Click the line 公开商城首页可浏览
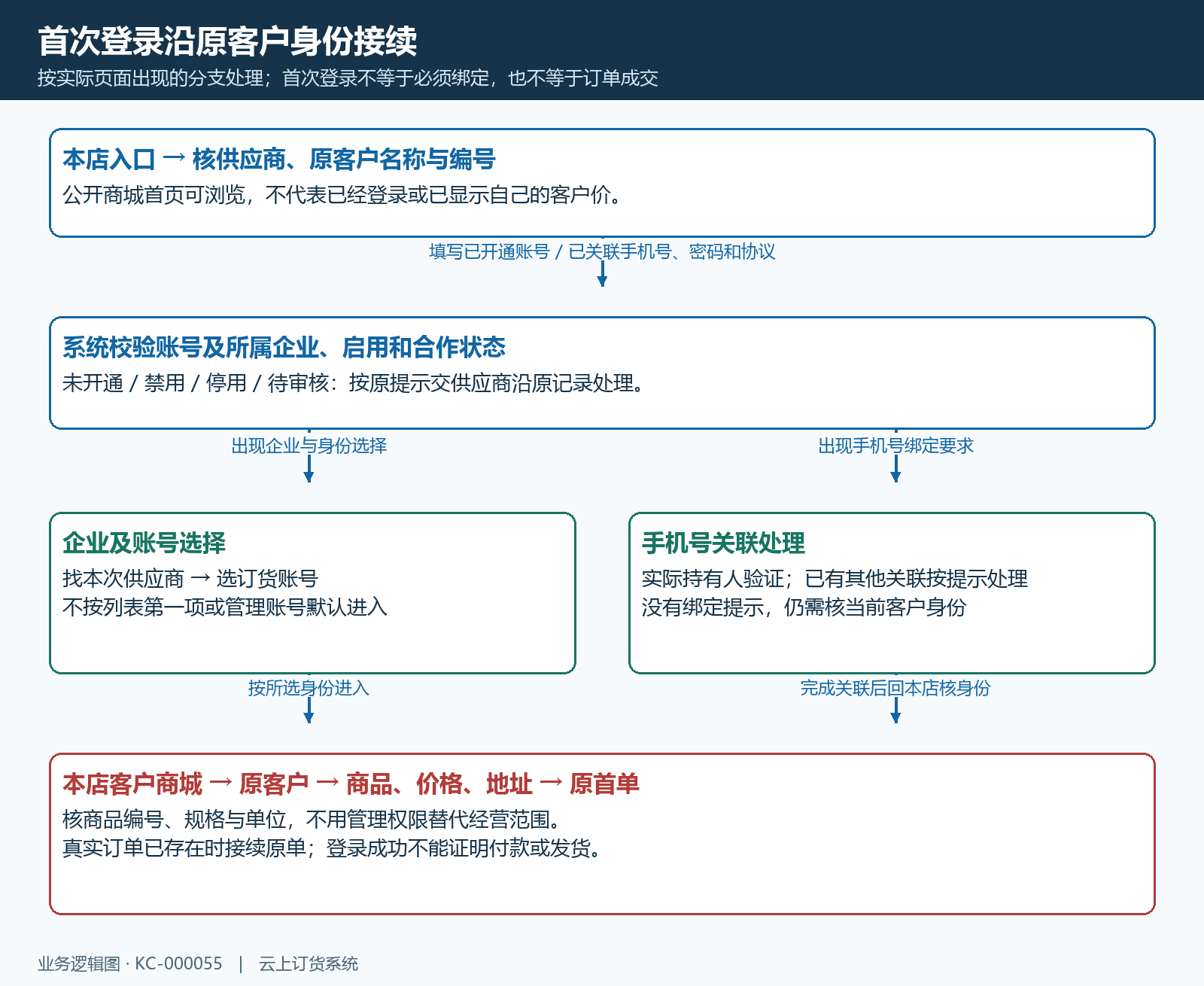The width and height of the screenshot is (1204, 986). pos(344,195)
